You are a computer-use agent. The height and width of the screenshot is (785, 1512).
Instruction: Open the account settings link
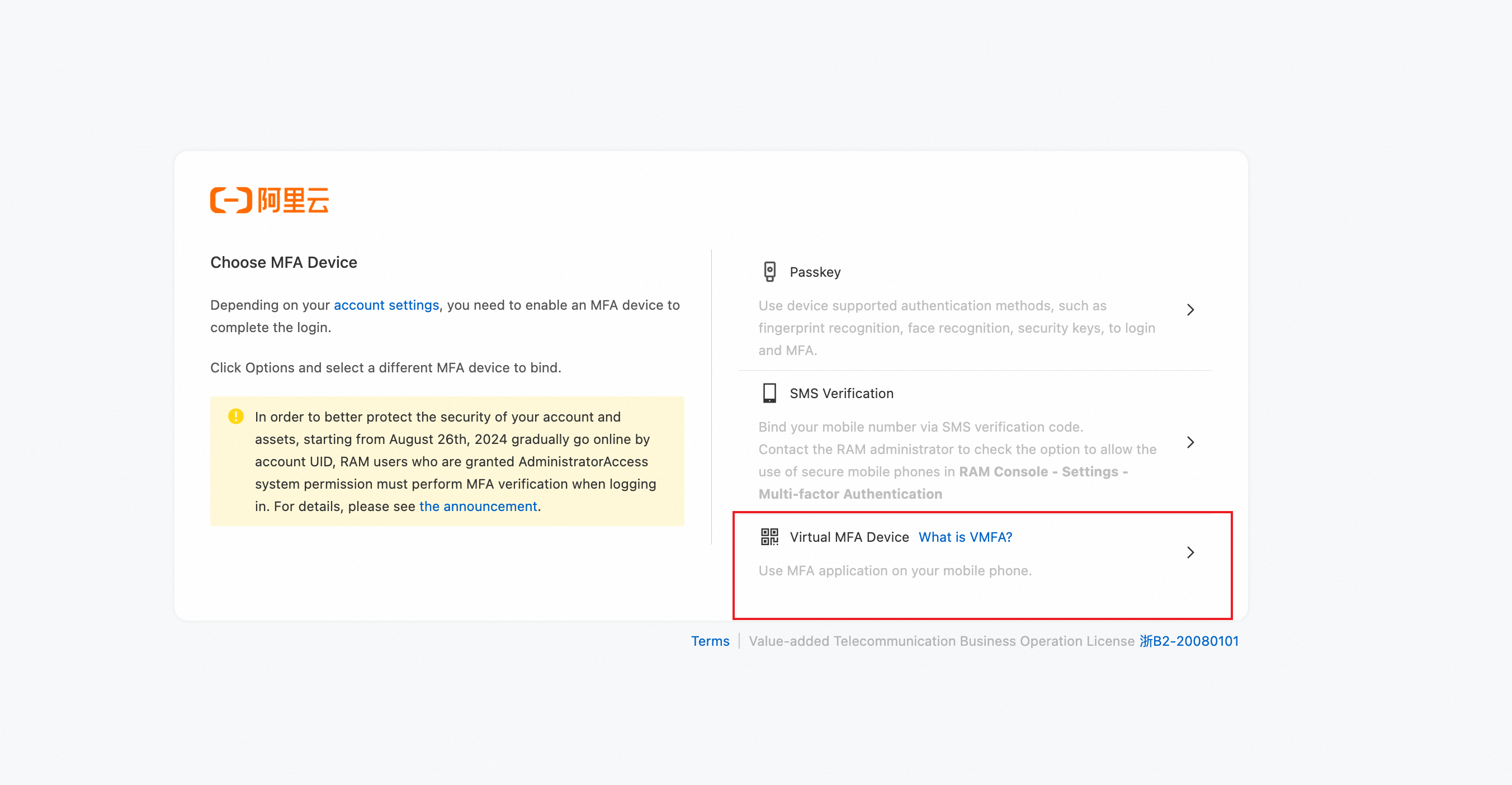coord(386,305)
